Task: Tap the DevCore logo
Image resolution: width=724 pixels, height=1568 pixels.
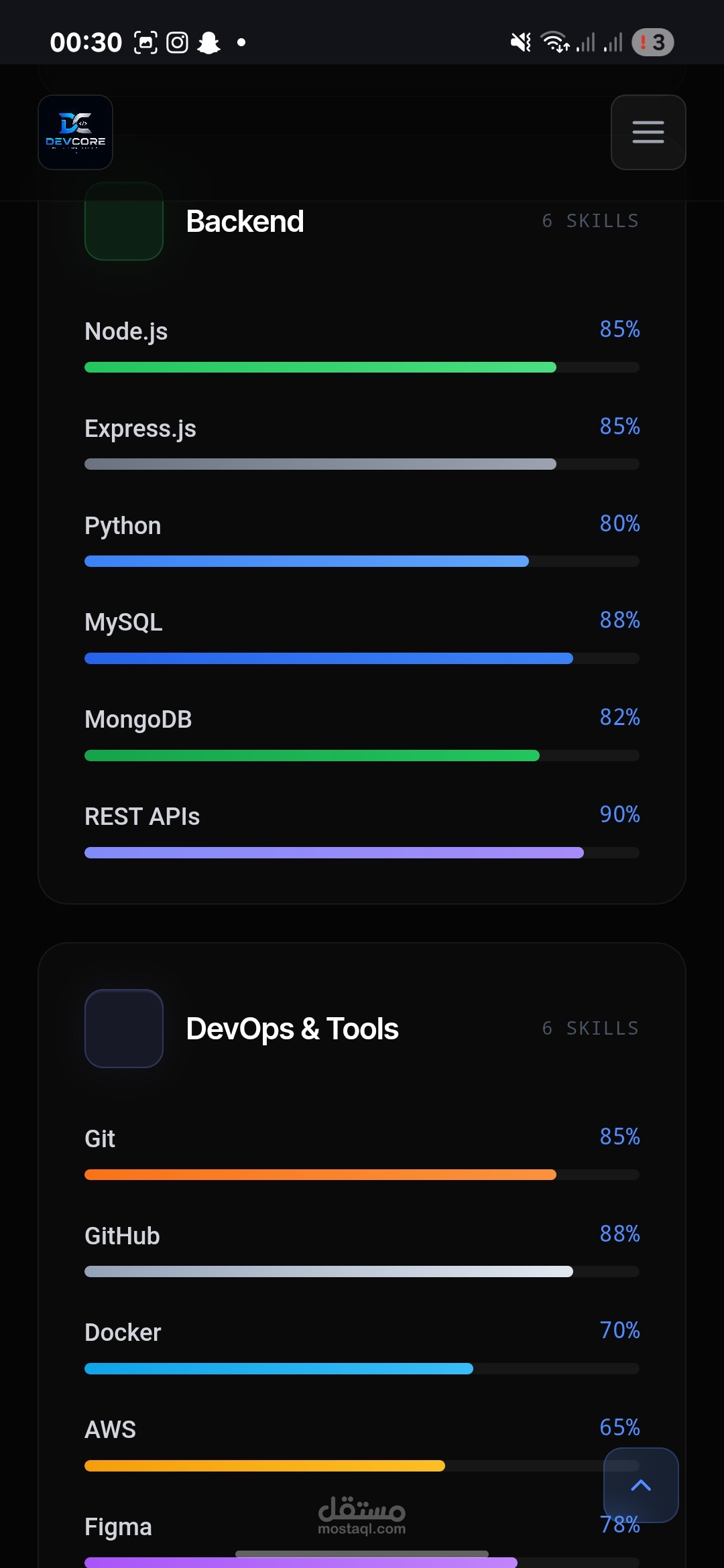Action: [x=75, y=132]
